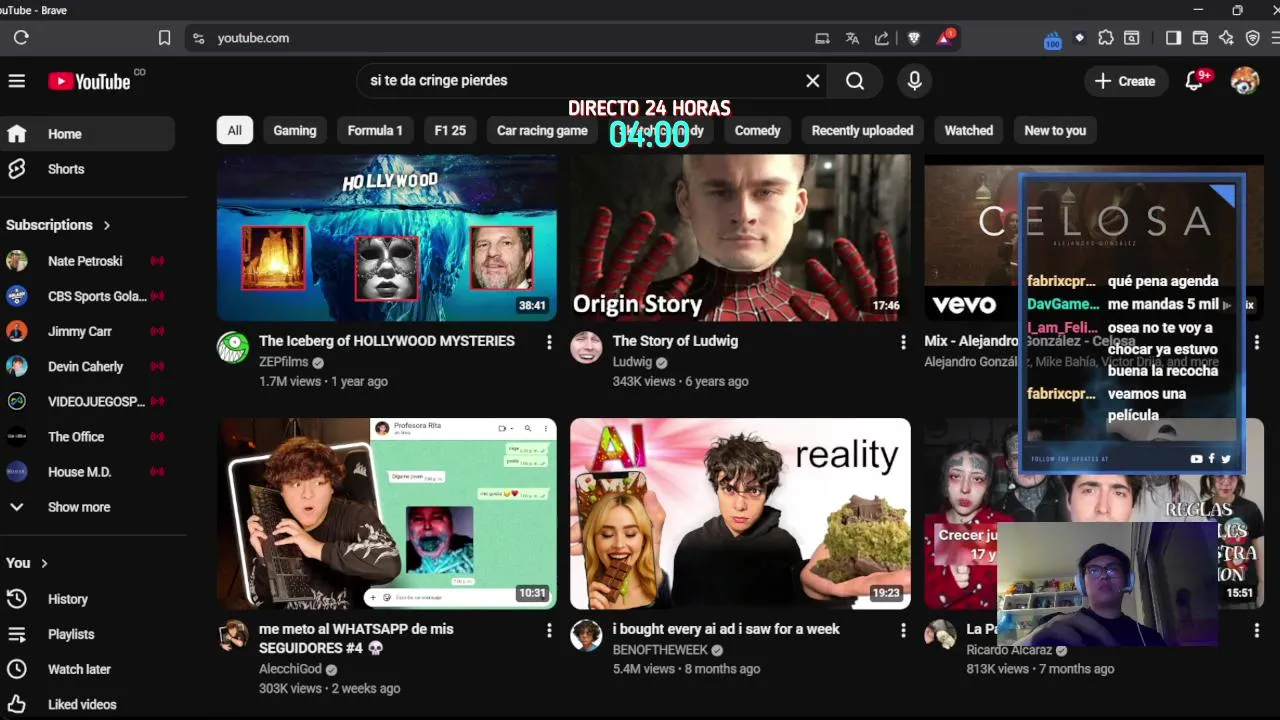Open Brave VPN shield icon
Screen dimensions: 1280x720
click(1252, 38)
